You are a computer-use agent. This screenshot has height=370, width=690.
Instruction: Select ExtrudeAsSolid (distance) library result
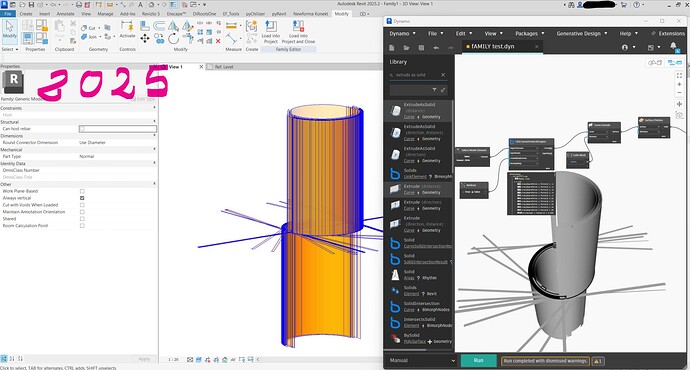pos(418,110)
